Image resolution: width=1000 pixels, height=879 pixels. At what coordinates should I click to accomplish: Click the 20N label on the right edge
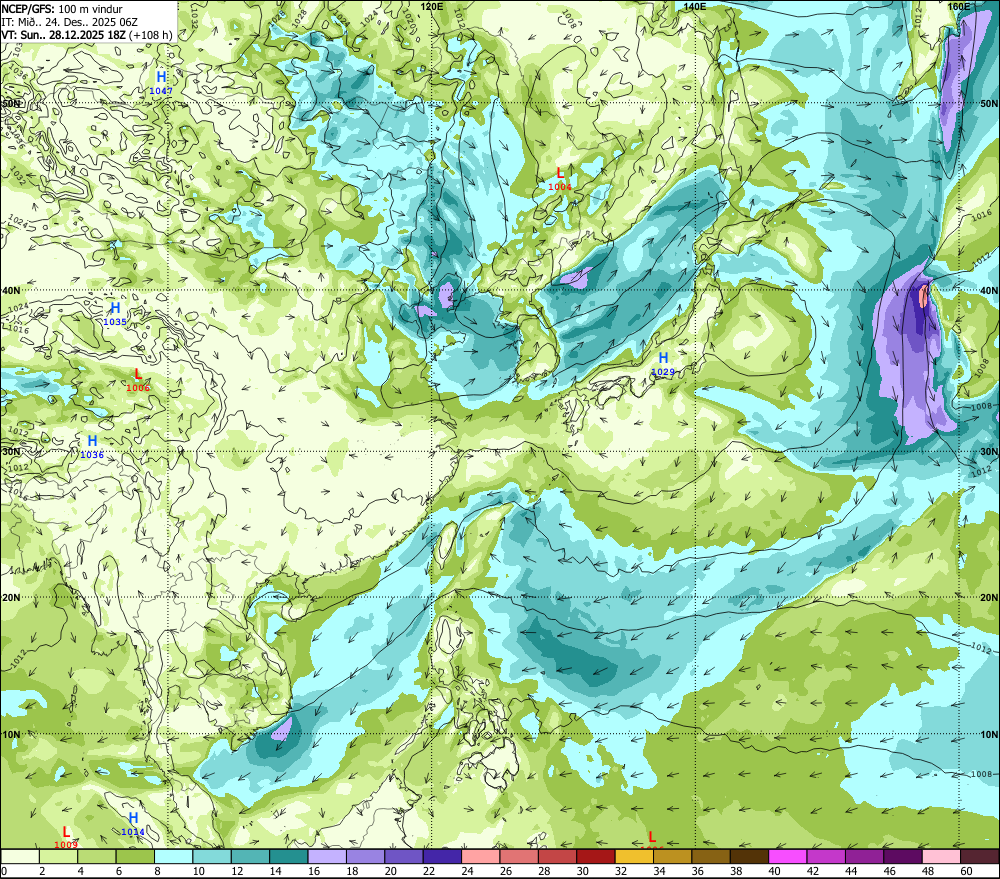(989, 598)
